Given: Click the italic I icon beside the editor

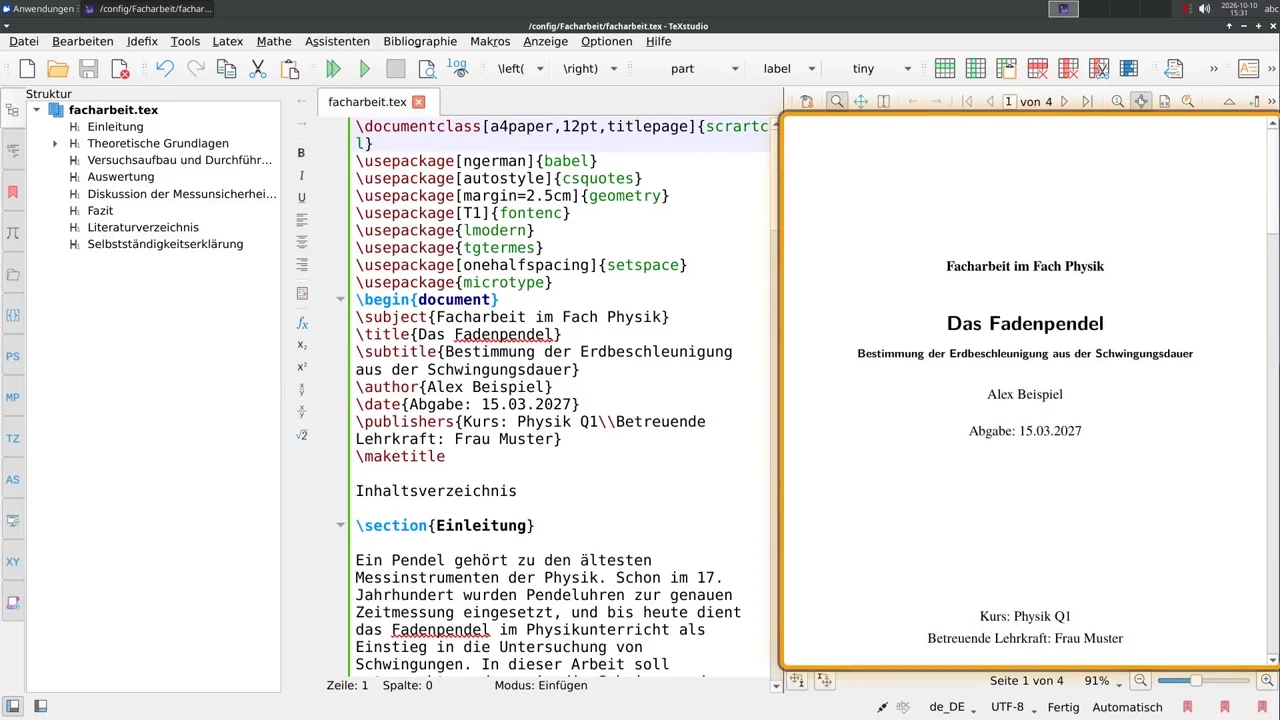Looking at the screenshot, I should [301, 175].
